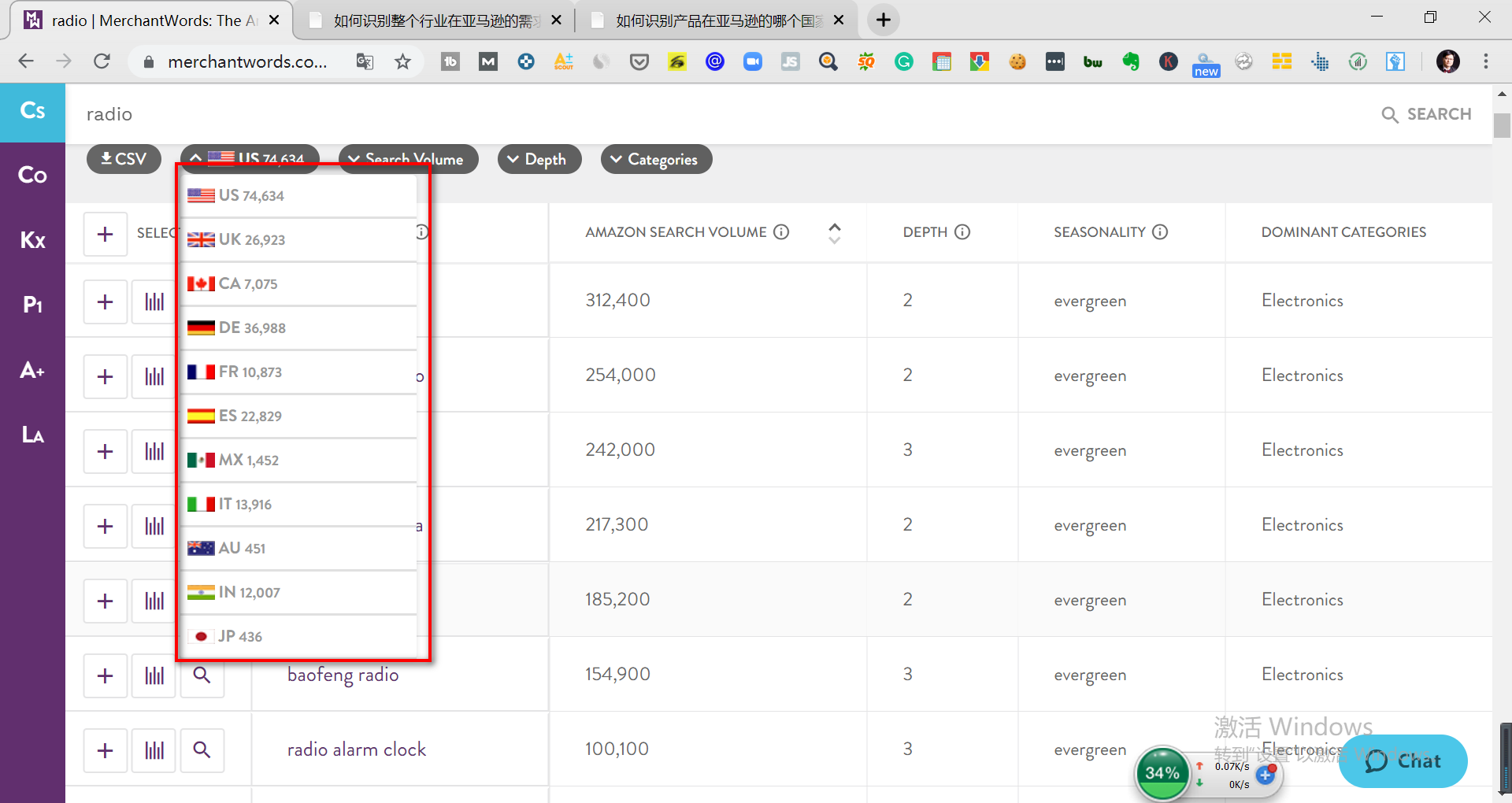
Task: Select FR 10,873 in country list
Action: 299,372
